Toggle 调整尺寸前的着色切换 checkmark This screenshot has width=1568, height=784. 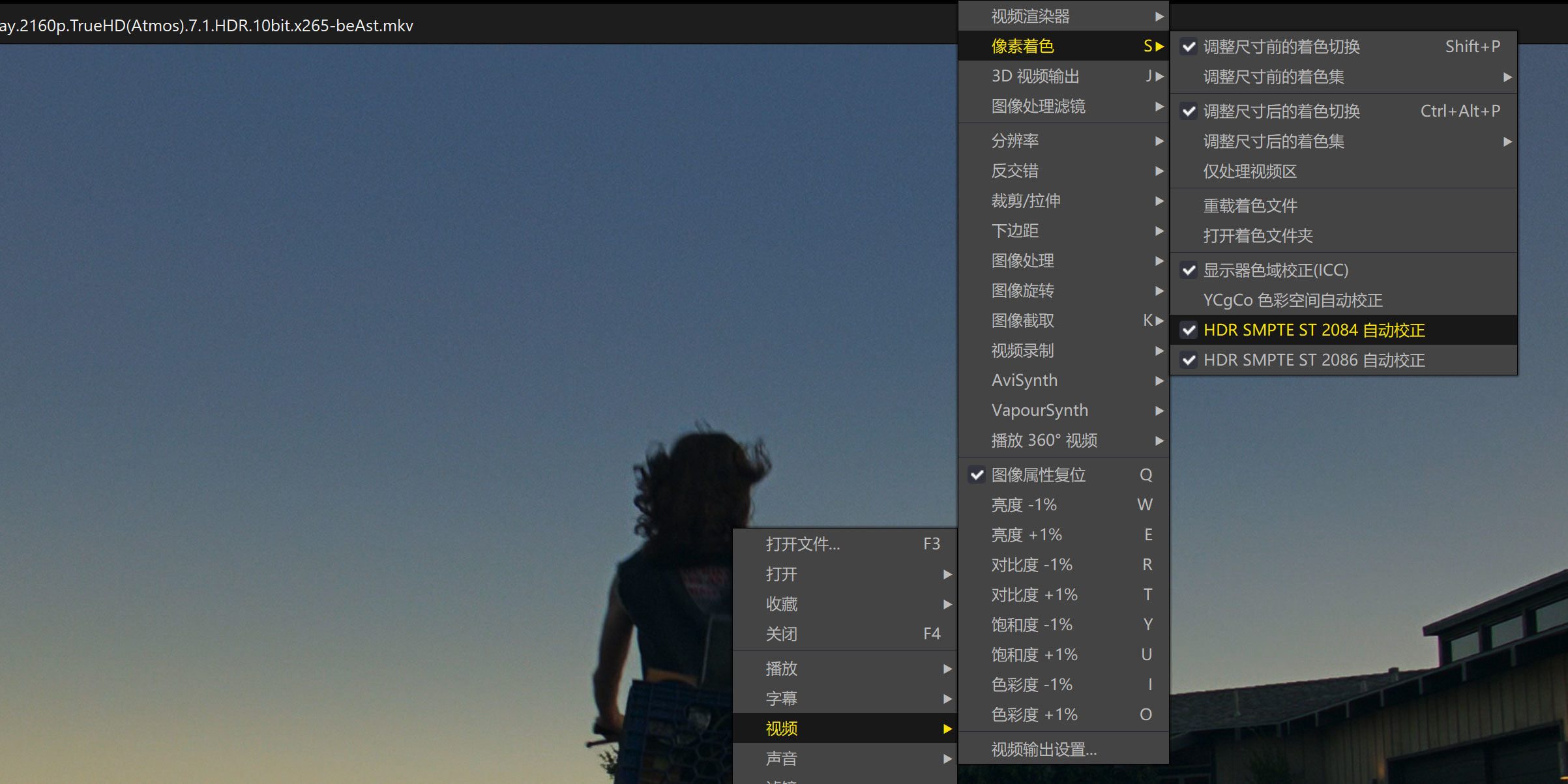[1189, 47]
